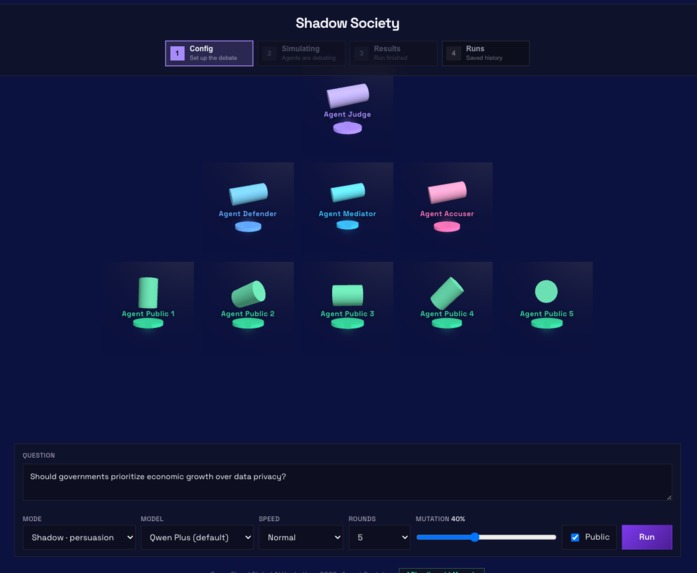The image size is (697, 573).
Task: Click the Agent Public 5 green pedestal
Action: pyautogui.click(x=547, y=324)
